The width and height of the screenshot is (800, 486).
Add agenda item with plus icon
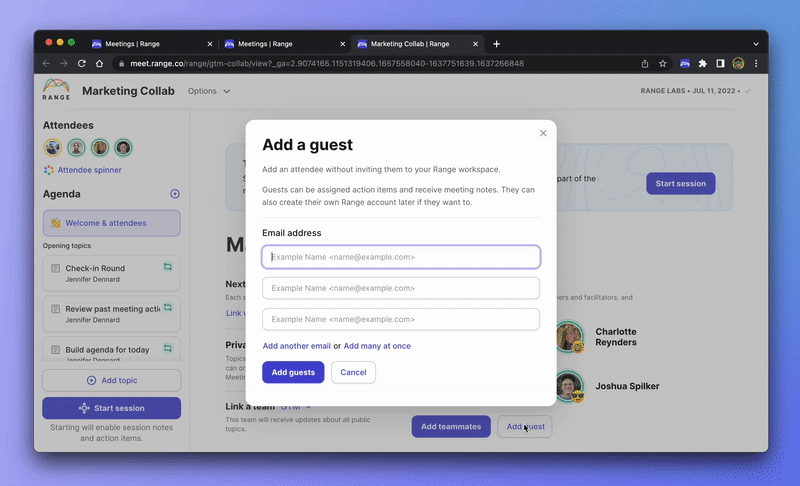click(x=175, y=194)
